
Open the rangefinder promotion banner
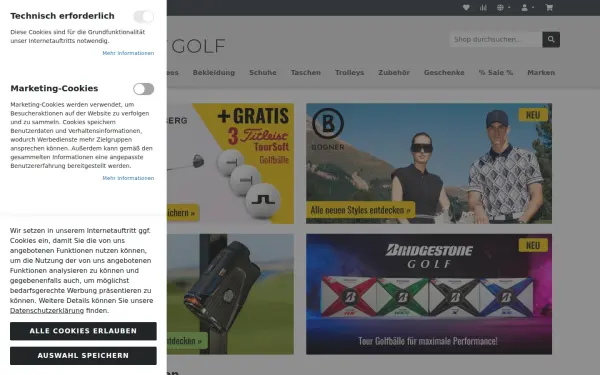230,294
